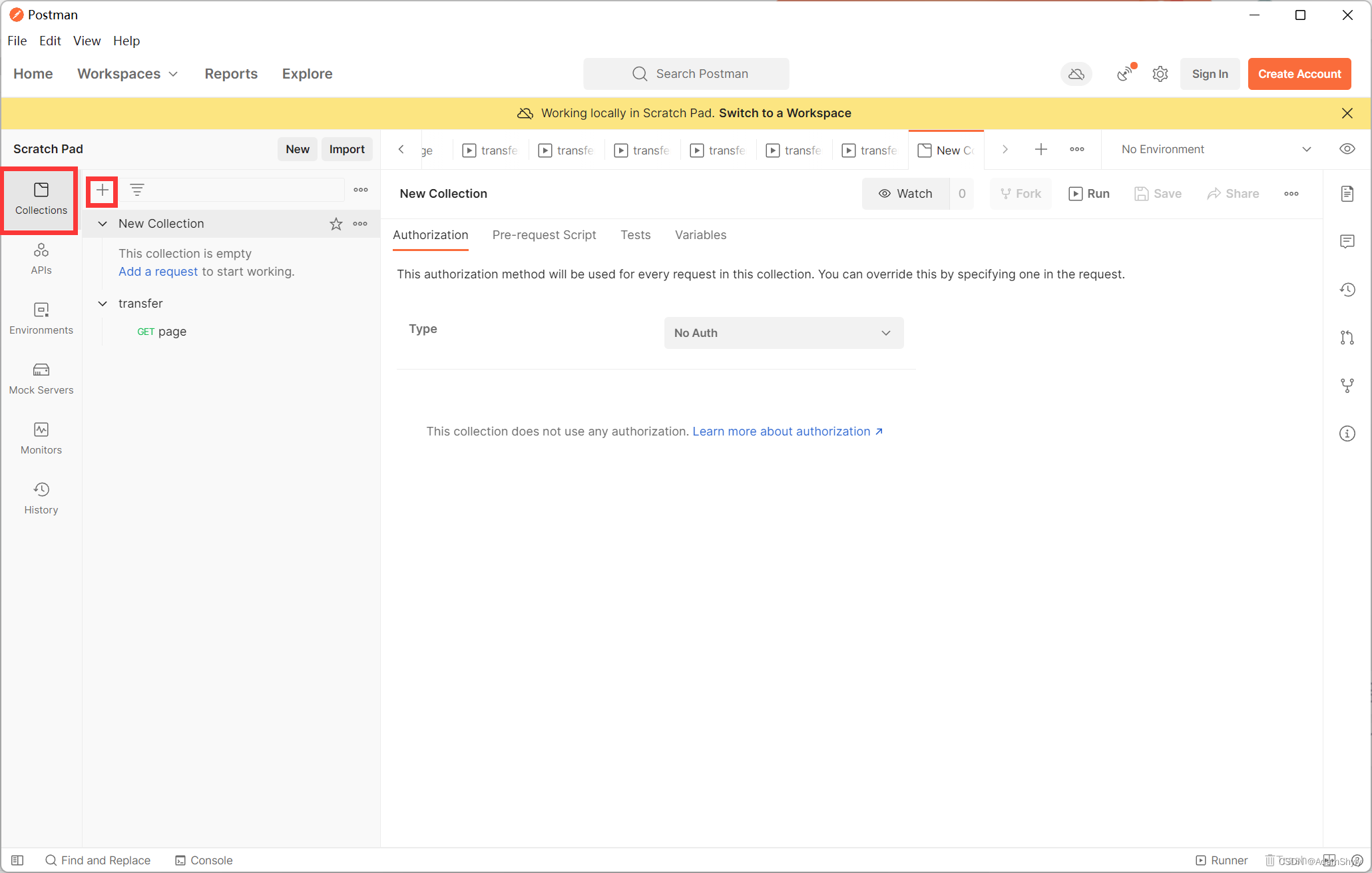
Task: Open the APIs sidebar section
Action: click(41, 258)
